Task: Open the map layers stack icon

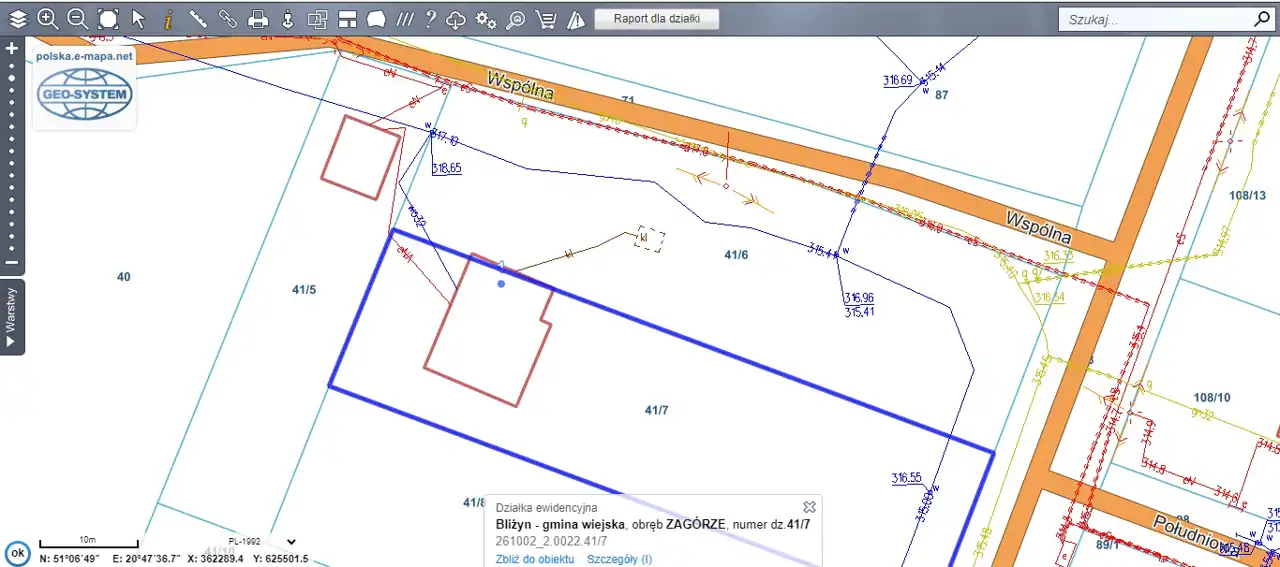Action: coord(18,19)
